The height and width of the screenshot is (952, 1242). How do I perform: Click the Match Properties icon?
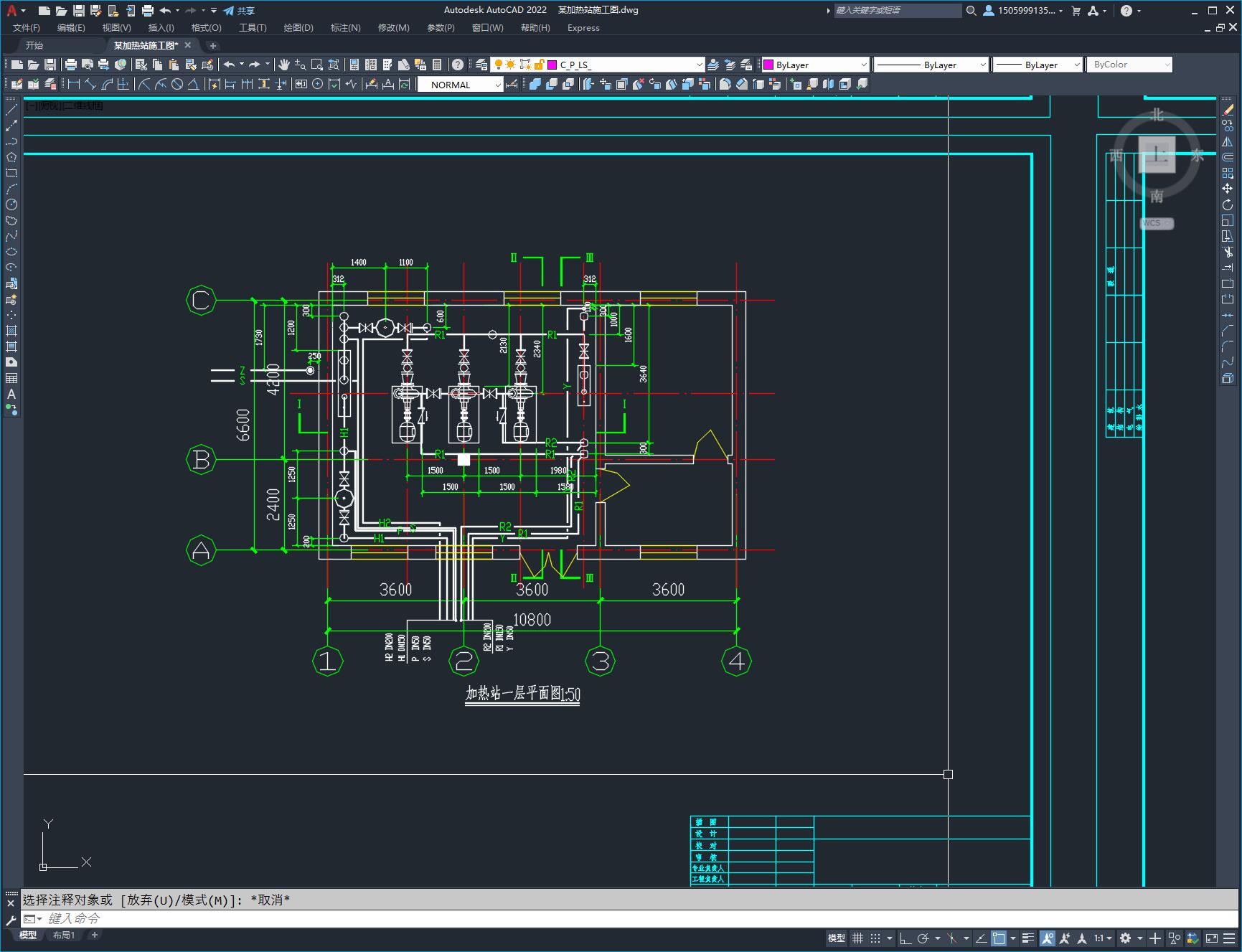pyautogui.click(x=208, y=65)
